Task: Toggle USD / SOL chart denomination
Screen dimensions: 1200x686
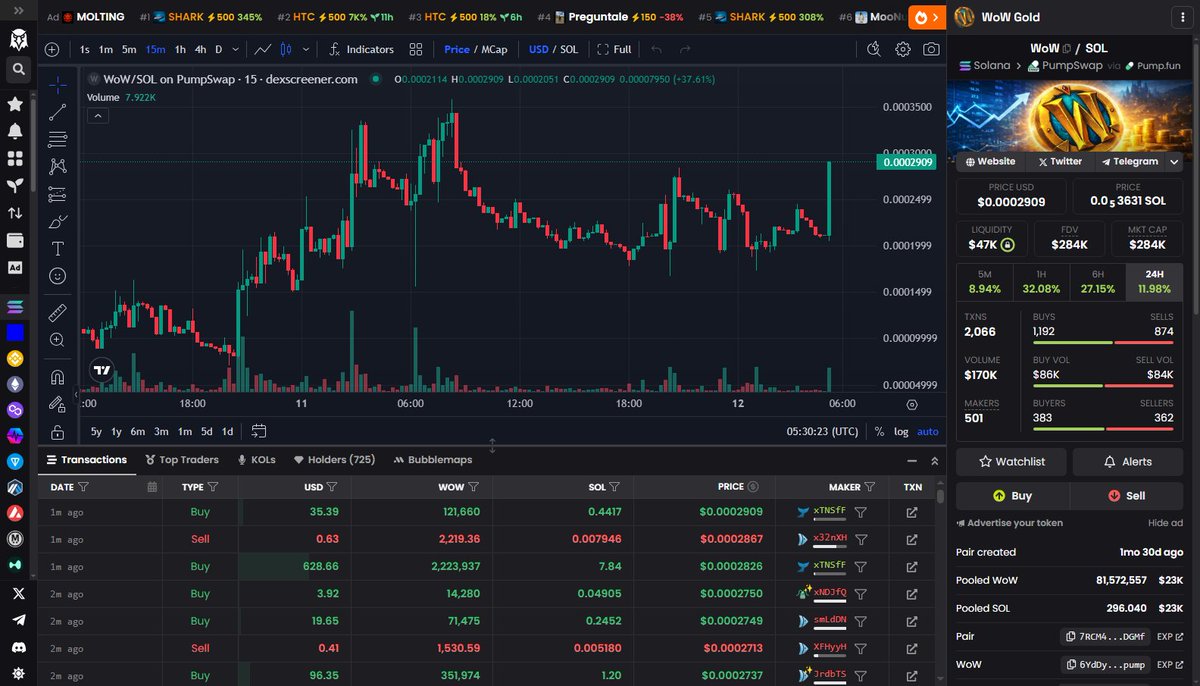Action: pos(553,49)
